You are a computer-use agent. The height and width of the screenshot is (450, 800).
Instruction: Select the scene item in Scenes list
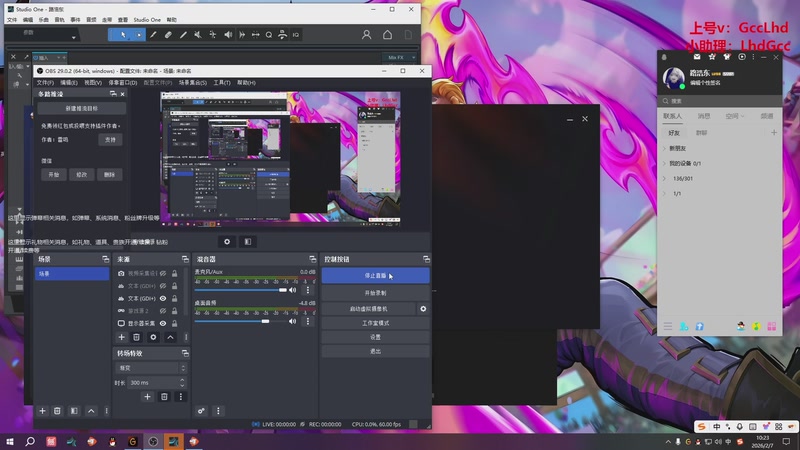click(x=72, y=274)
